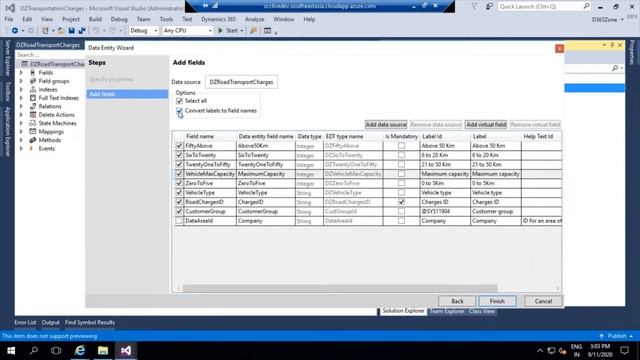Click the save toolbar icon
Image resolution: width=640 pixels, height=360 pixels.
coord(71,31)
